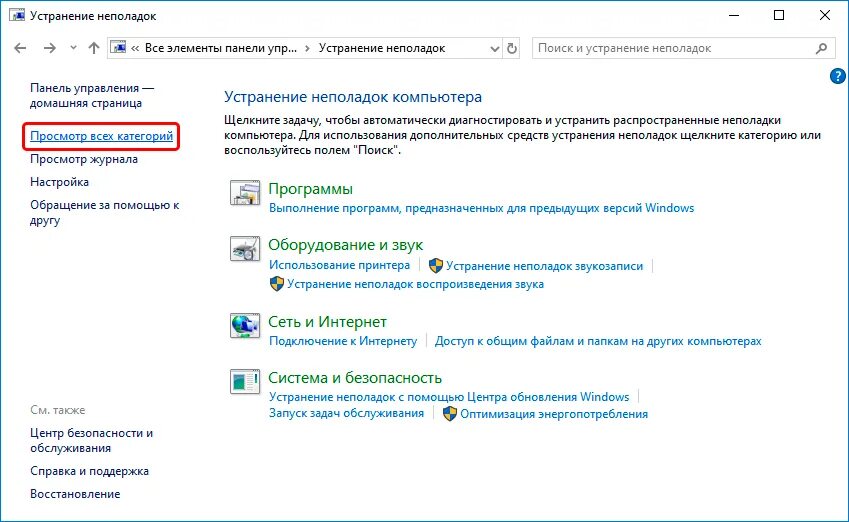Click "Оптимизация энергопотребления" link

tap(554, 414)
